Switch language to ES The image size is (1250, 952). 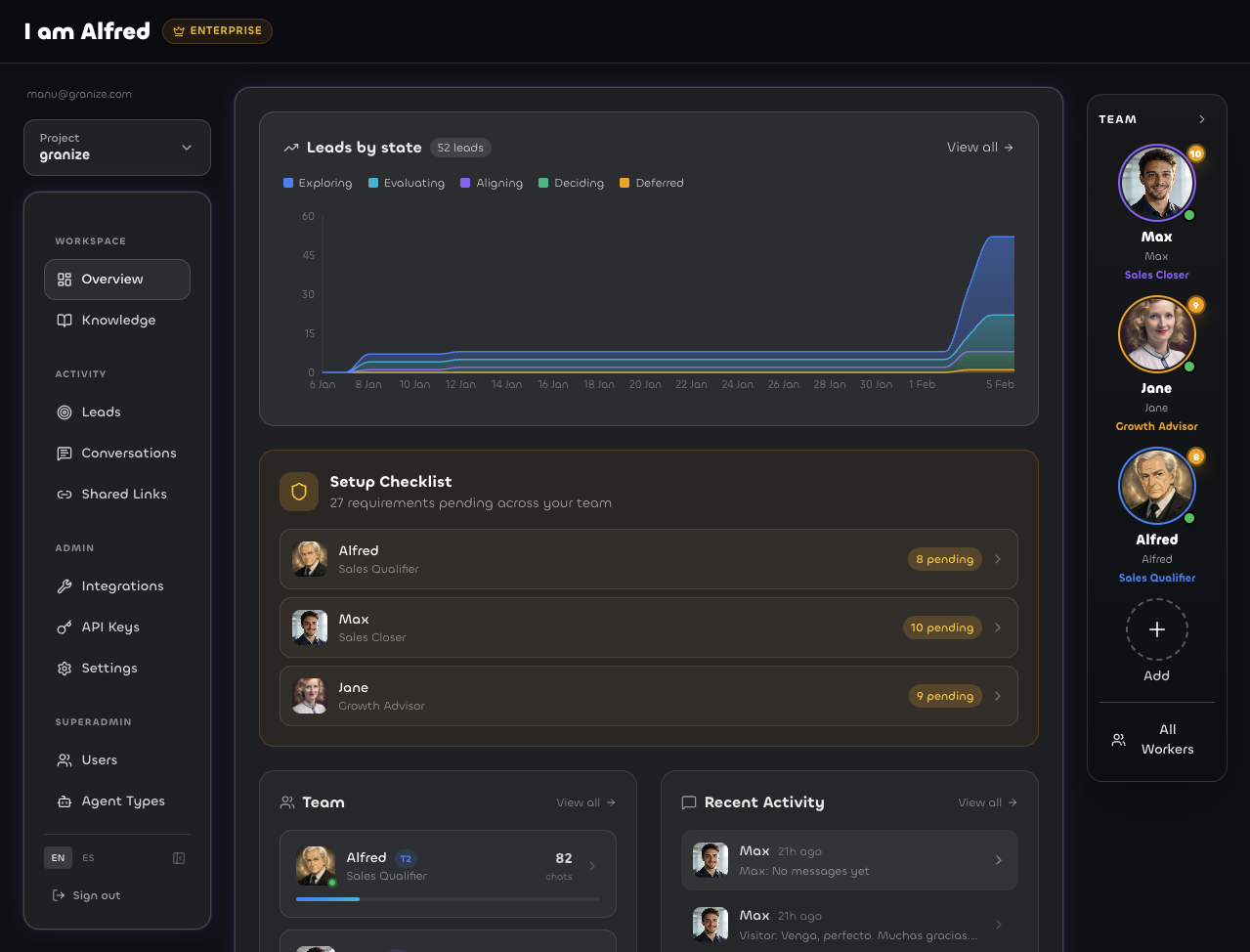89,858
